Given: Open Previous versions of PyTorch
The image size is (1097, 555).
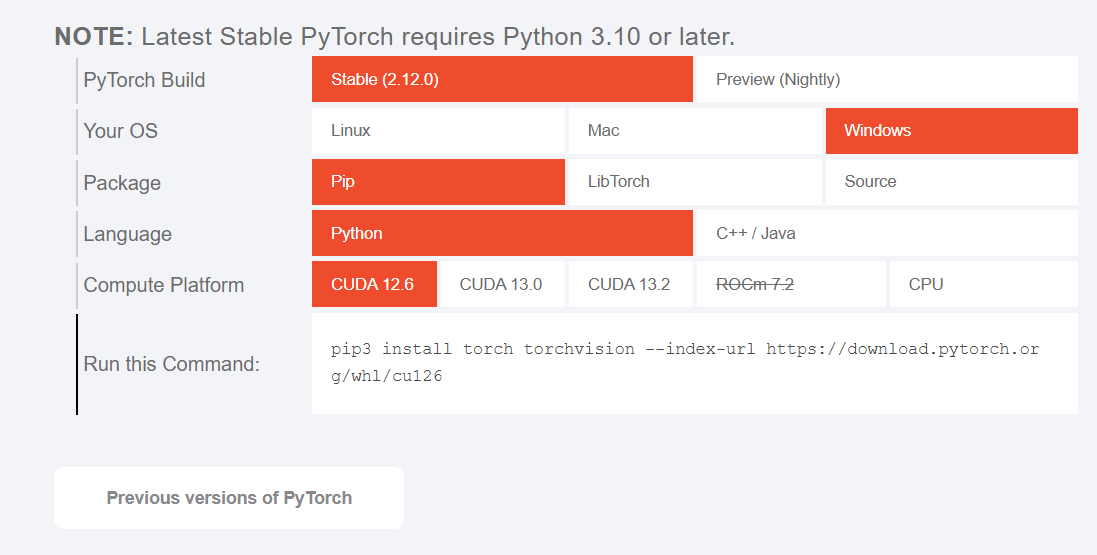Looking at the screenshot, I should [x=229, y=498].
